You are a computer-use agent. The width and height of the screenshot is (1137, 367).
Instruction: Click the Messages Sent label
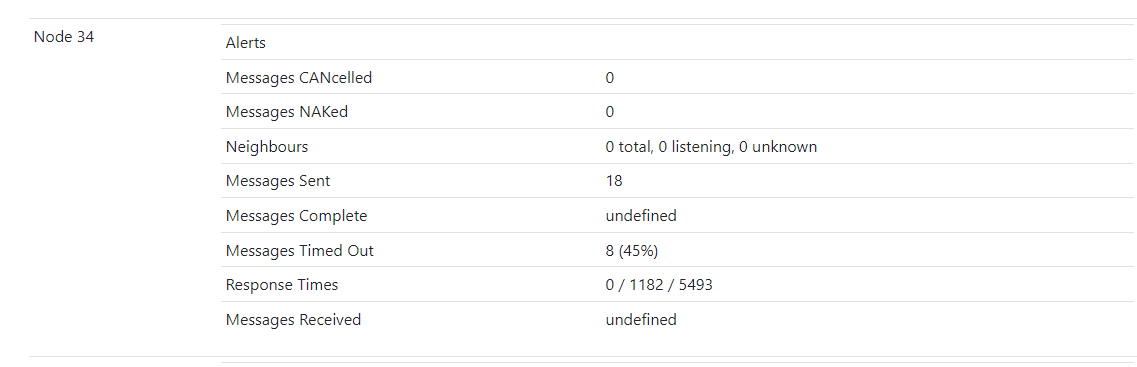point(278,181)
